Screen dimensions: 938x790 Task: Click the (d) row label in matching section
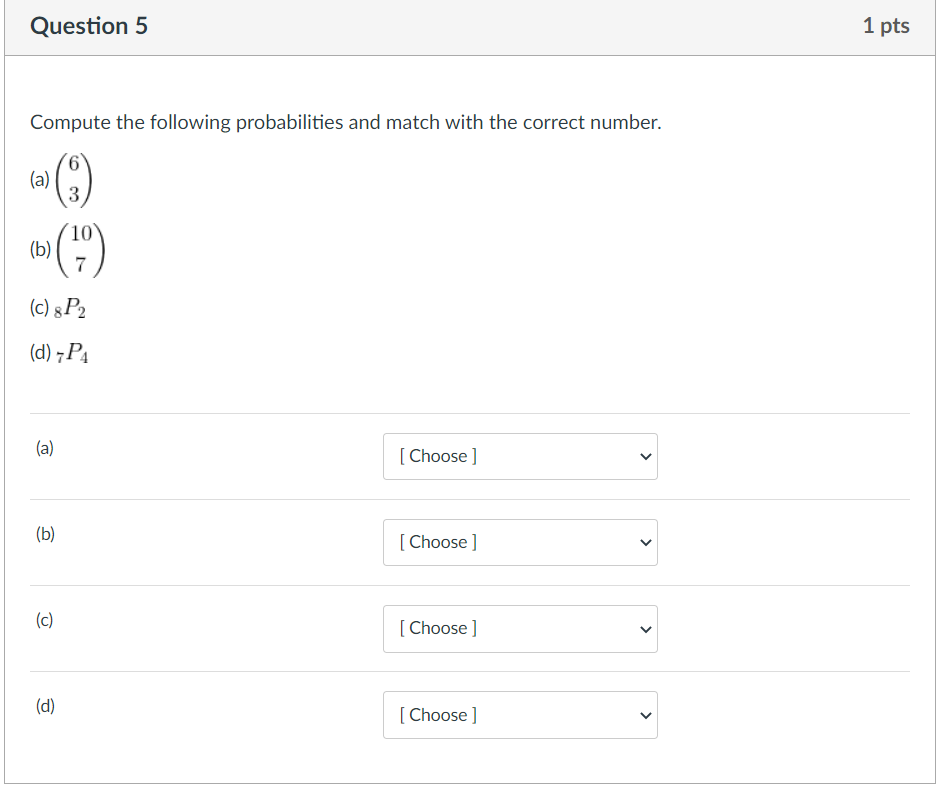click(x=45, y=706)
